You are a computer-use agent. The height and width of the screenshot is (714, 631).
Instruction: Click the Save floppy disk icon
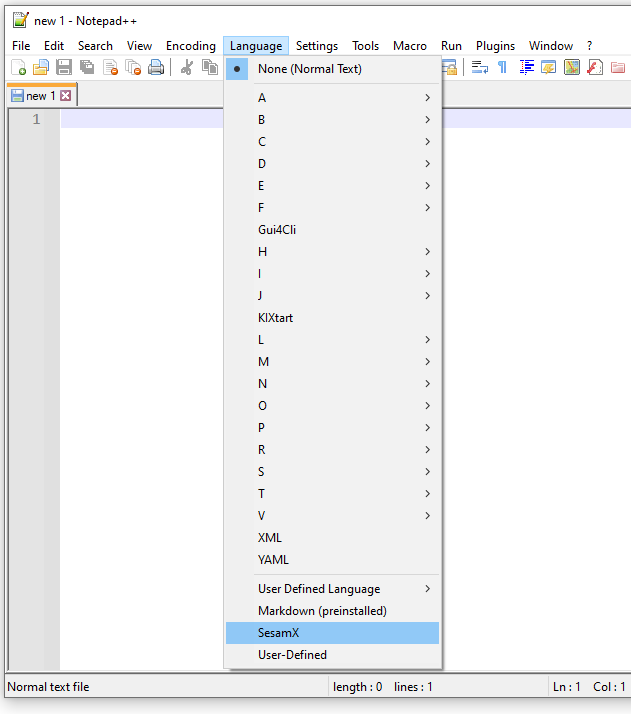coord(64,67)
